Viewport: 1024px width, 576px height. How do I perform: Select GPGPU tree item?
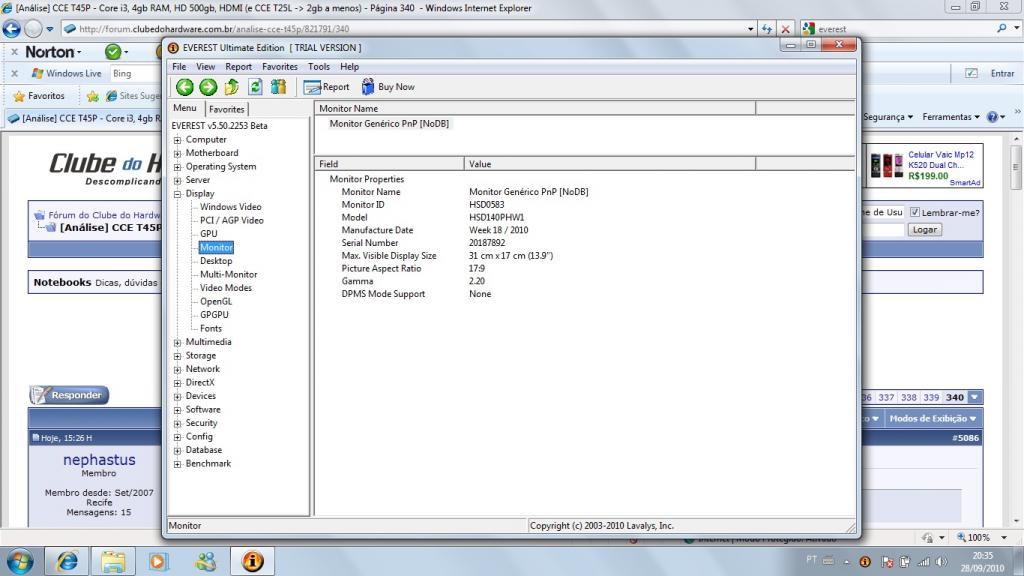pos(214,315)
